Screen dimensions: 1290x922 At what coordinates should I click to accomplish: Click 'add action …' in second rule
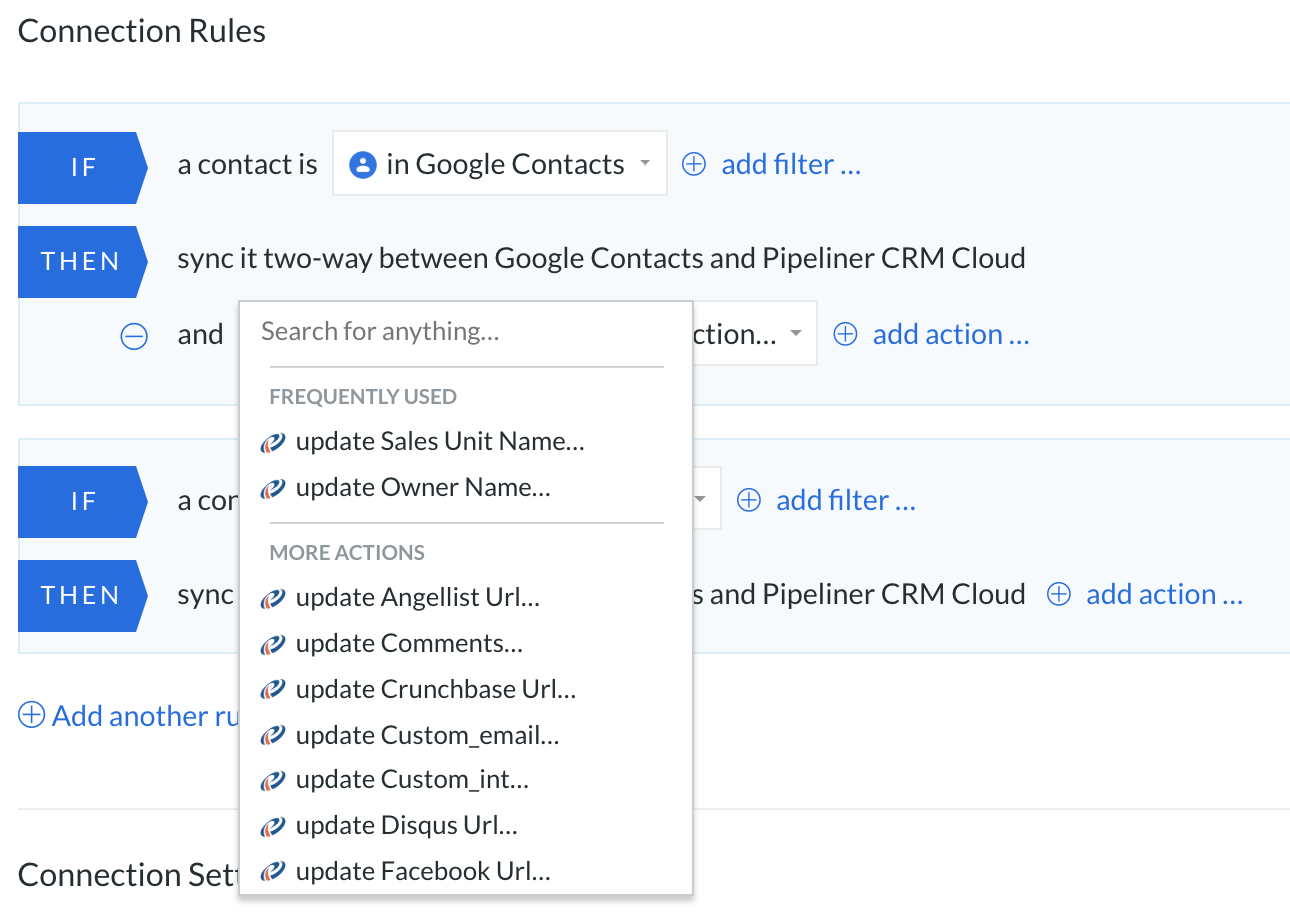coord(1165,594)
